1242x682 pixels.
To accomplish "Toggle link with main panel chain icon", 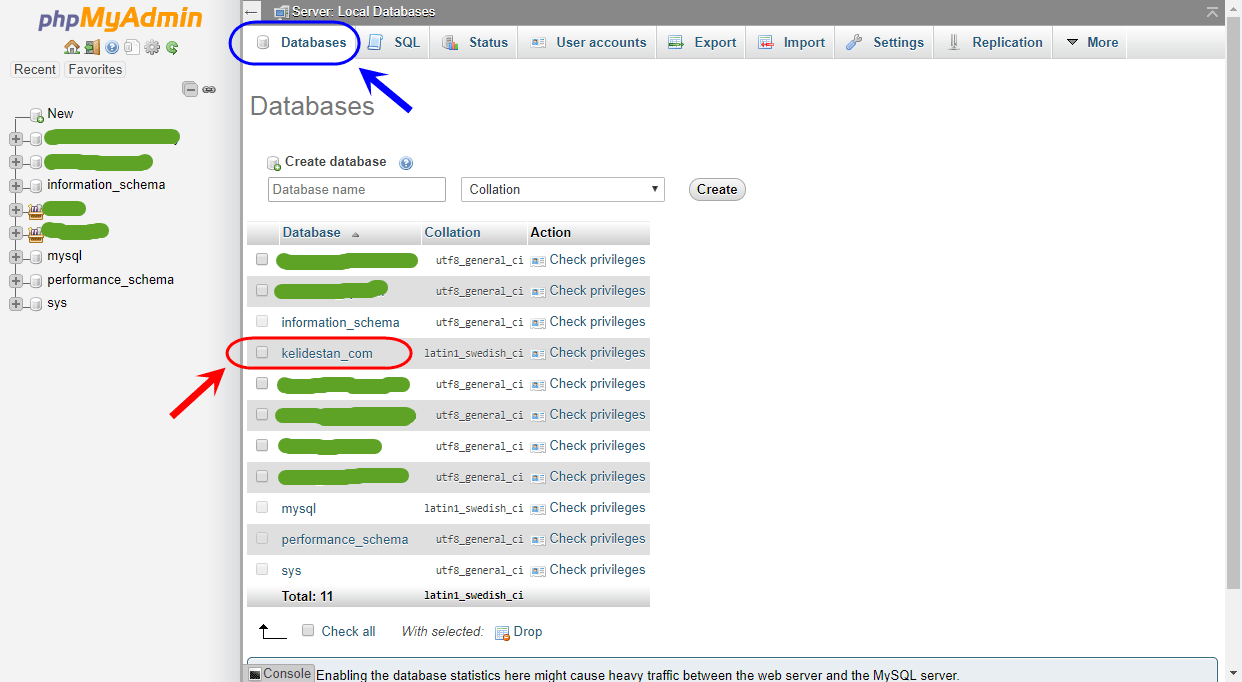I will point(209,89).
